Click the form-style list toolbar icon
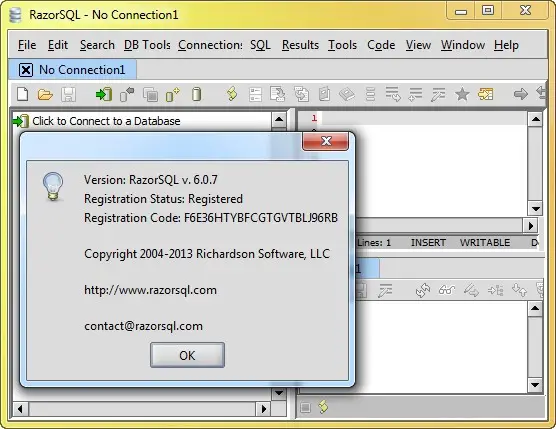 tap(255, 94)
